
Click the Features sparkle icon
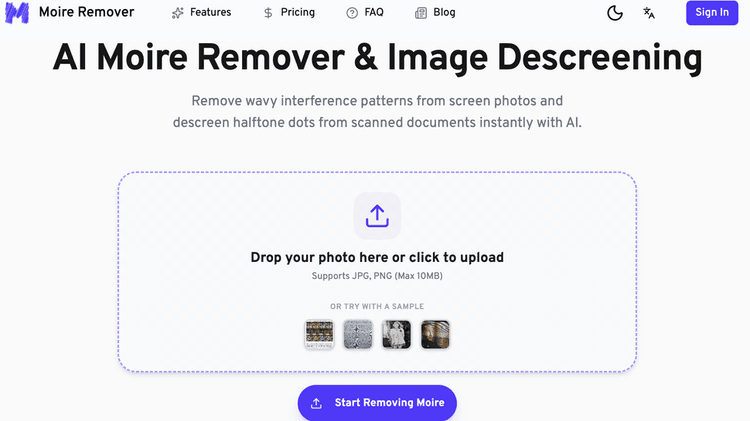tap(178, 13)
